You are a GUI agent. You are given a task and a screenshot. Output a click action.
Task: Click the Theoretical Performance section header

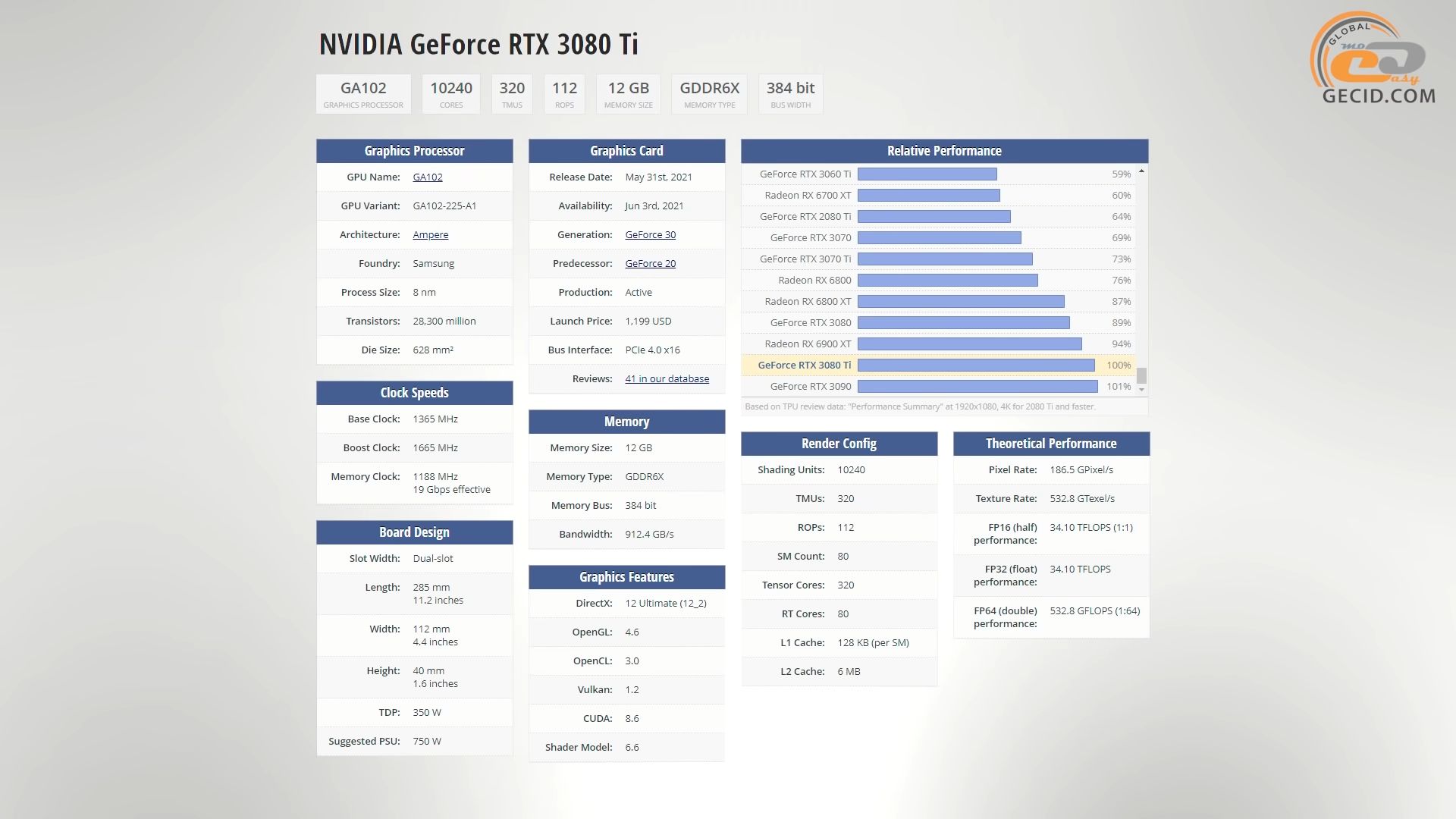pyautogui.click(x=1051, y=444)
